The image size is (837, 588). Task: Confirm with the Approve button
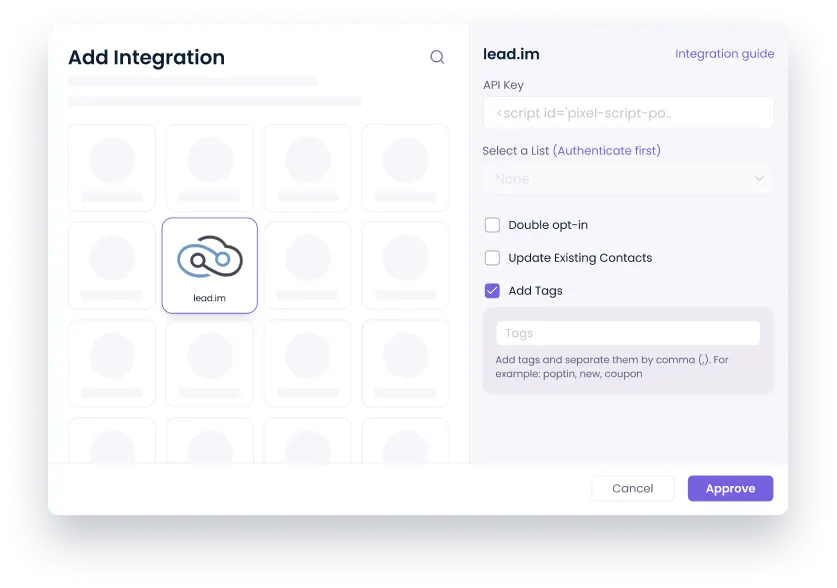point(730,488)
